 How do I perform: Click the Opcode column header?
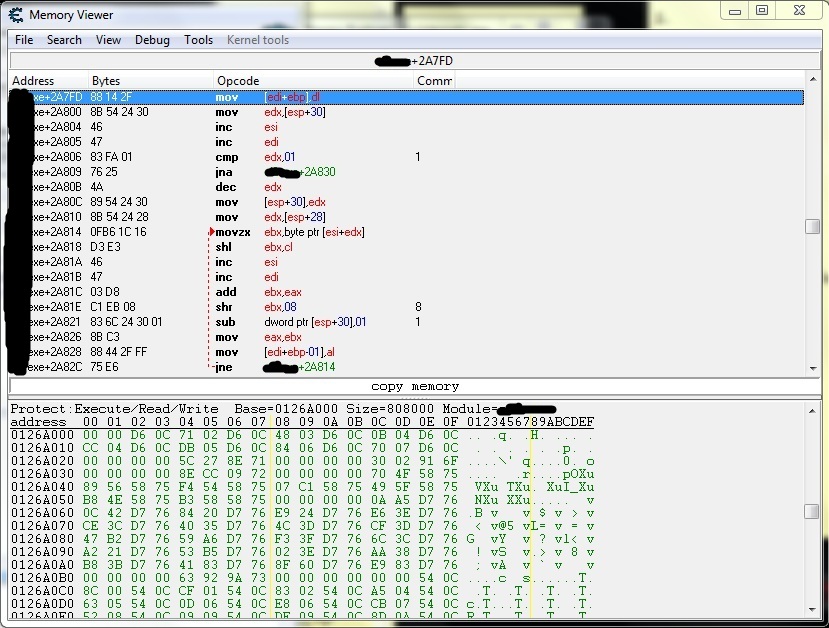pyautogui.click(x=238, y=81)
